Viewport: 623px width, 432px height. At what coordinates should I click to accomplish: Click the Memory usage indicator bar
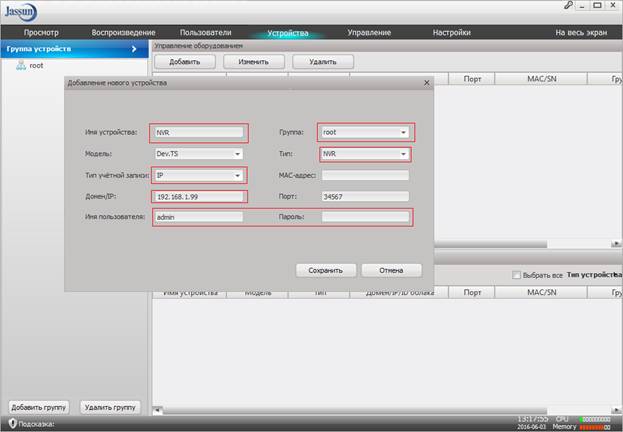point(595,427)
